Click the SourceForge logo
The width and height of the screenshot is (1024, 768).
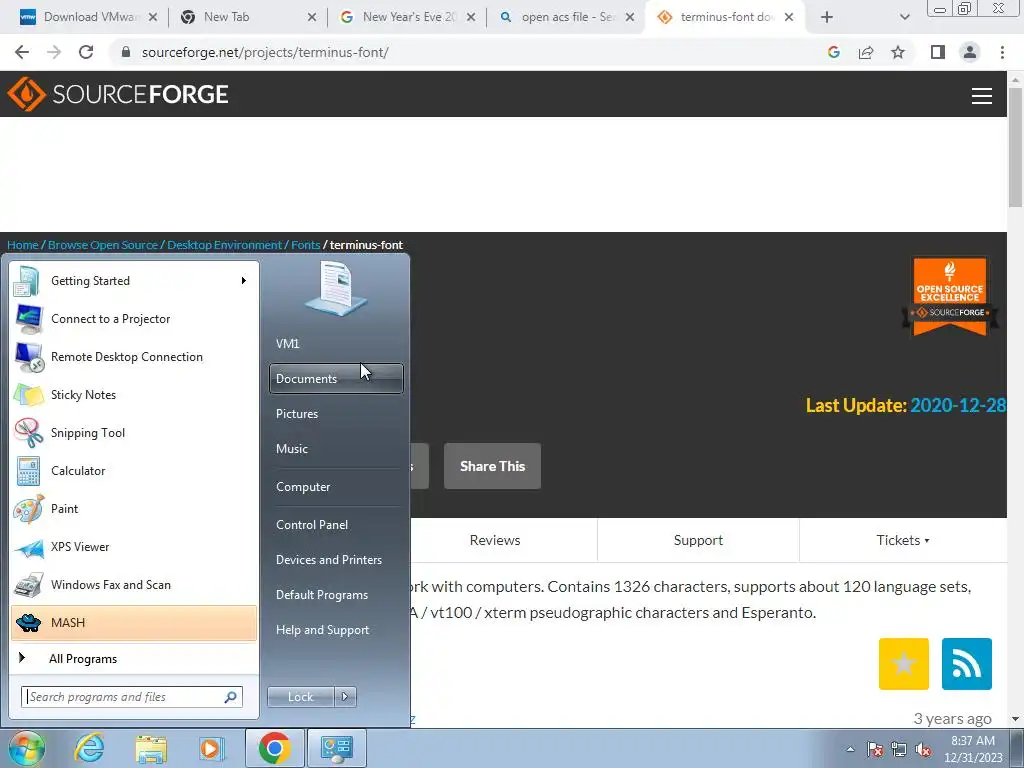[118, 94]
